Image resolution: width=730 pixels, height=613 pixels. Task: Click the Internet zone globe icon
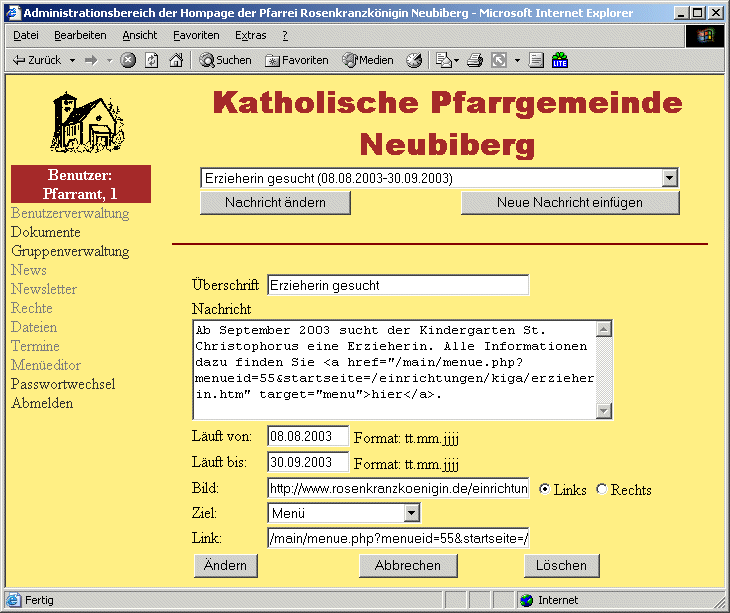527,600
